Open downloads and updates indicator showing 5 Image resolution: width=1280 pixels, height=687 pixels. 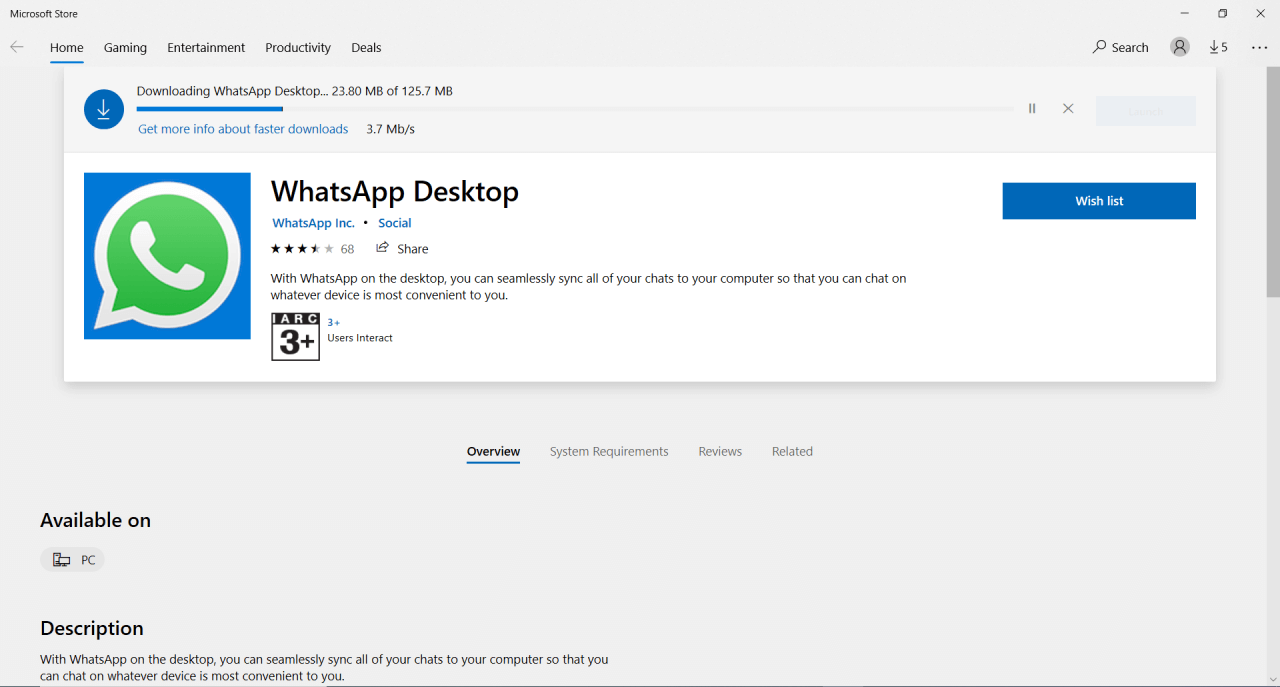click(x=1218, y=47)
